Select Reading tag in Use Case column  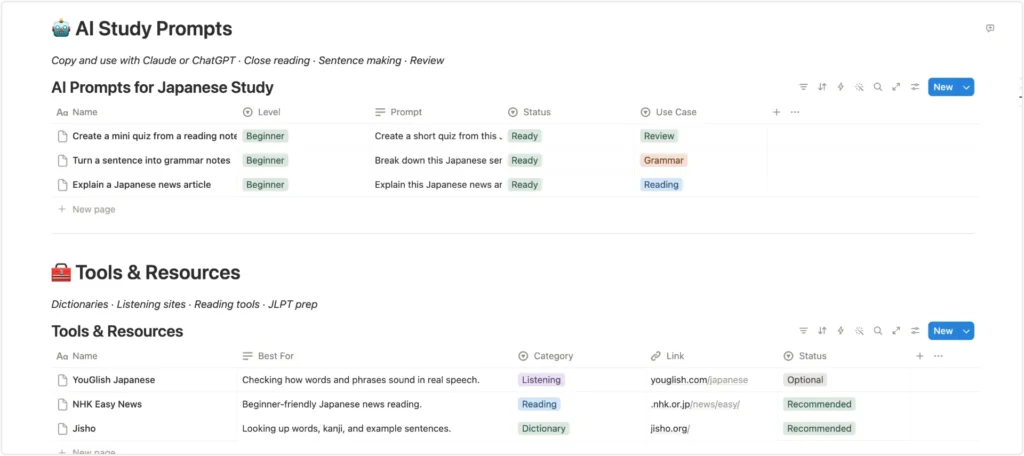pyautogui.click(x=661, y=185)
